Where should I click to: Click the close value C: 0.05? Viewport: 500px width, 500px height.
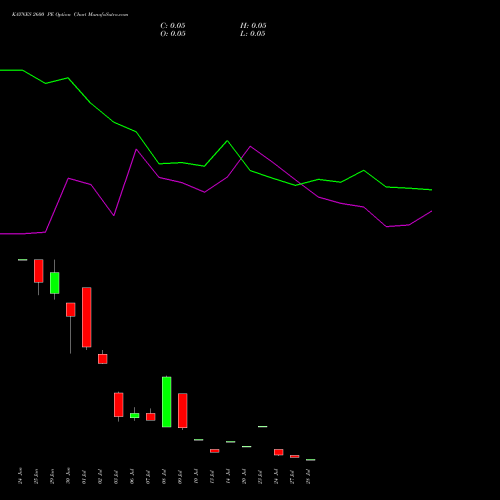(x=173, y=26)
